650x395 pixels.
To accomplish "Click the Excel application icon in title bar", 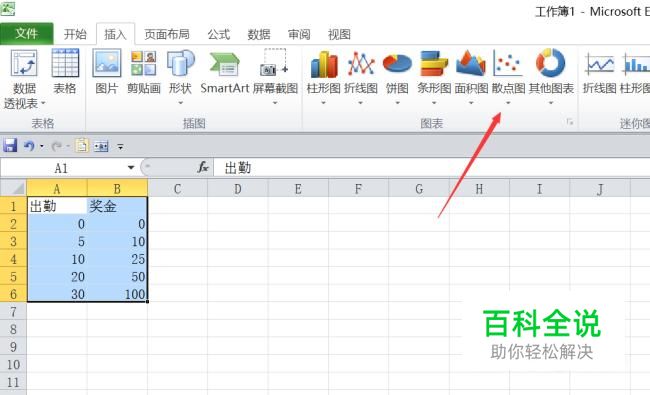I will pos(7,8).
